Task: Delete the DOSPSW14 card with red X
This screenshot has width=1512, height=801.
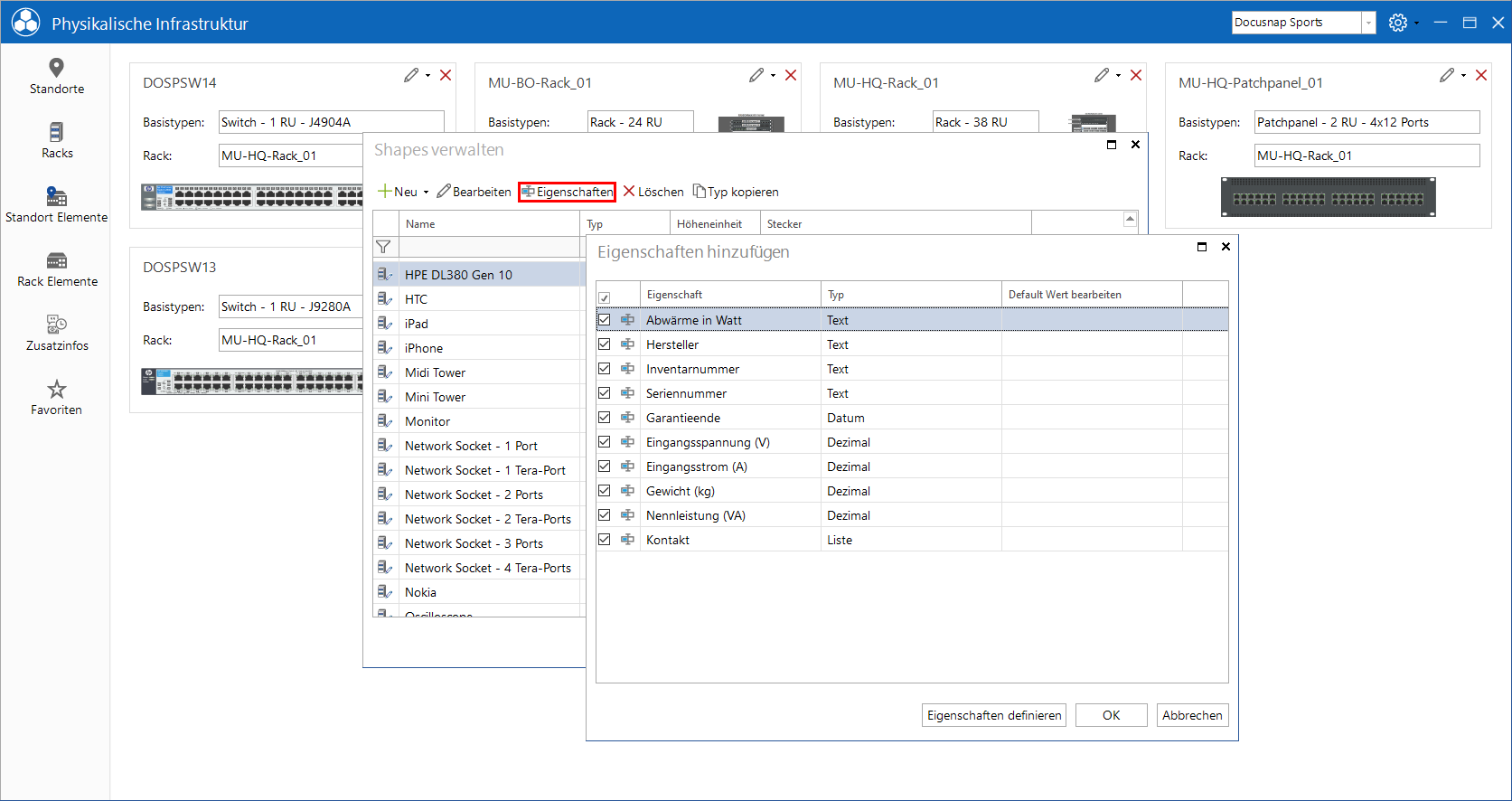Action: (446, 75)
